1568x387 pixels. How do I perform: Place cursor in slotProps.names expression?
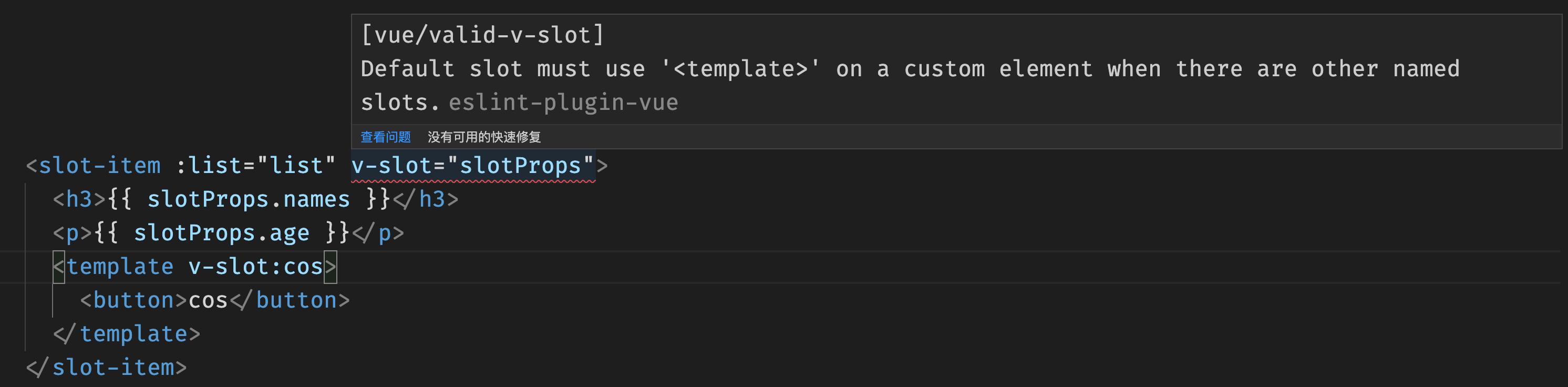(249, 199)
